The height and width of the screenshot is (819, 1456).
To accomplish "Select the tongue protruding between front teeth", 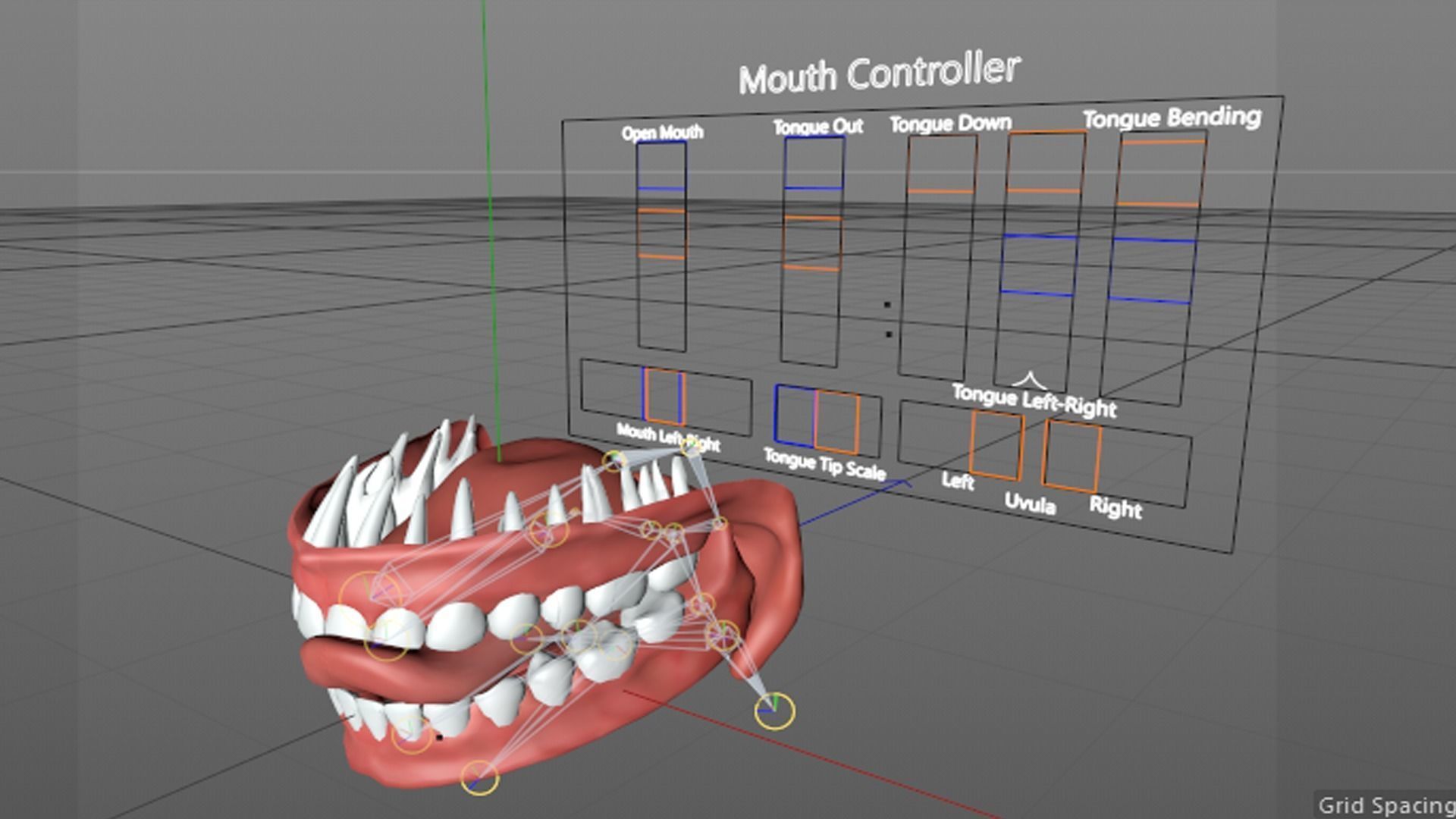I will tap(394, 667).
